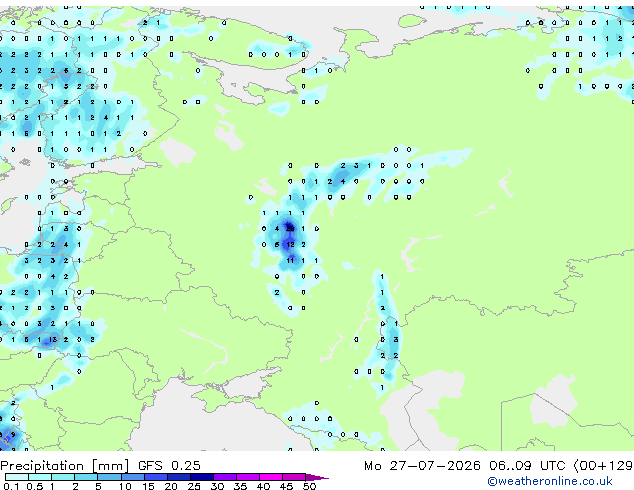
Task: Select the 45–50 mm legend swatch
Action: tap(294, 477)
